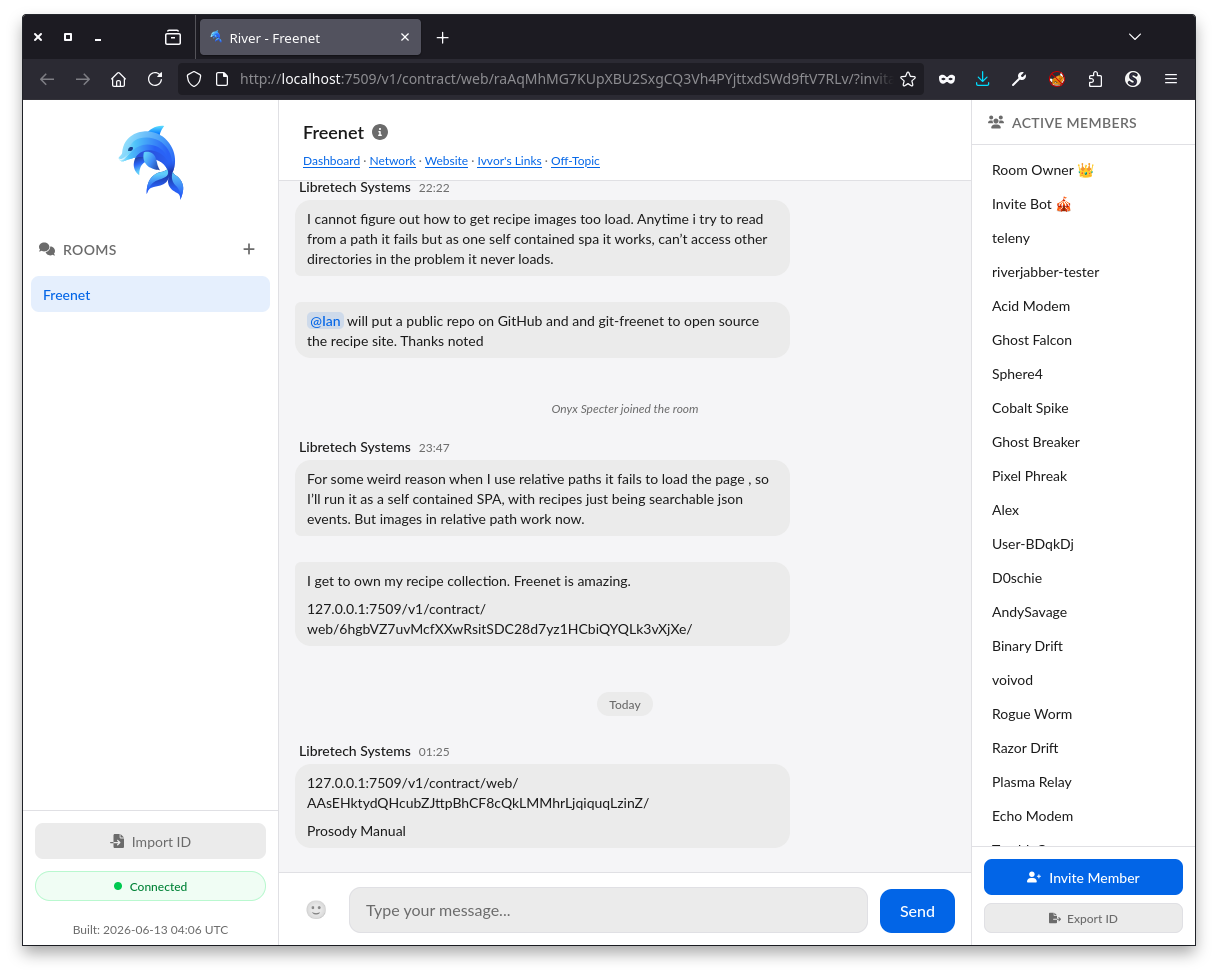
Task: Click the Prosody Manual message text
Action: tap(356, 831)
